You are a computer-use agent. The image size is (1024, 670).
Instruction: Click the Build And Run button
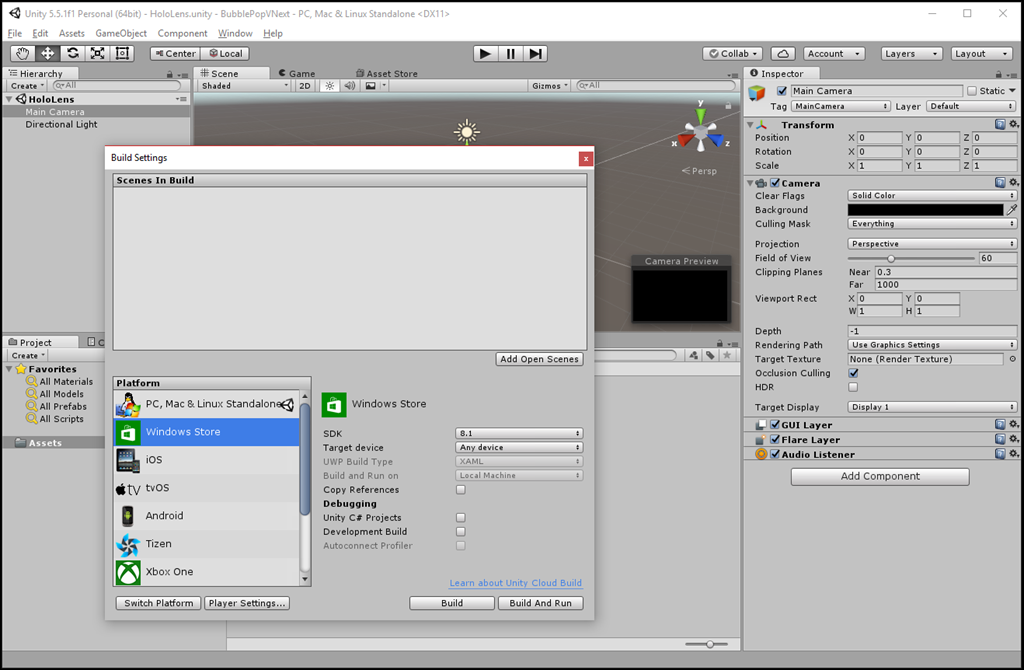pos(541,603)
